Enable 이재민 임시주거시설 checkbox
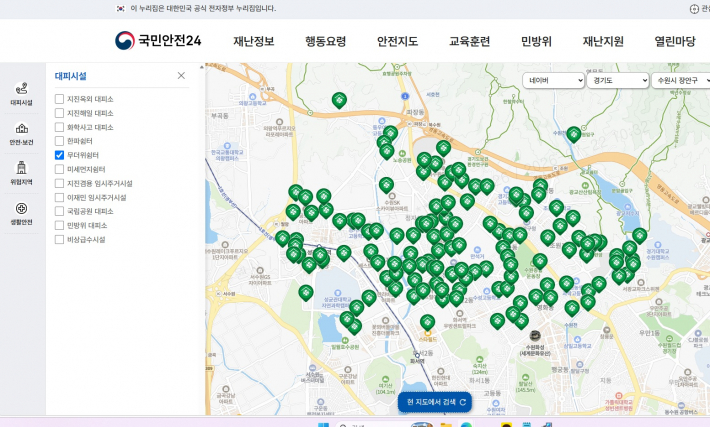 point(59,197)
